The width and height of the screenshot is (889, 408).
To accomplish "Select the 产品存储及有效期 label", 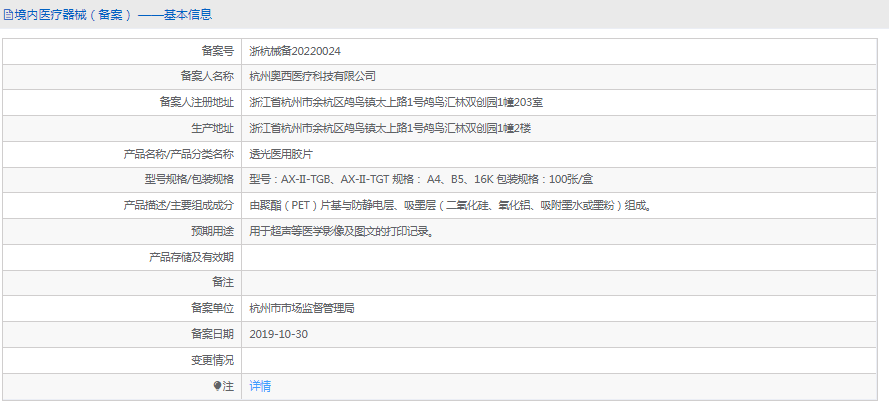I will (x=191, y=257).
